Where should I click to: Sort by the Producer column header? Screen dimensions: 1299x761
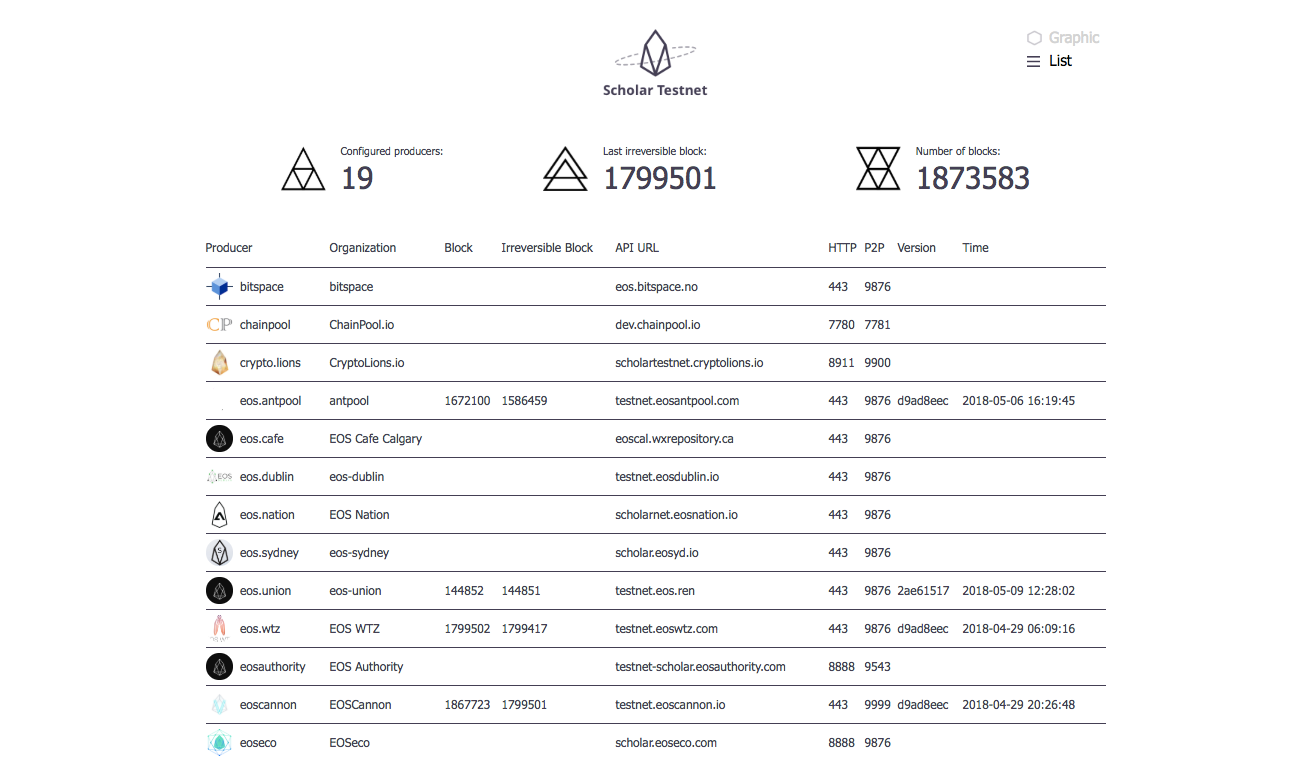(229, 248)
